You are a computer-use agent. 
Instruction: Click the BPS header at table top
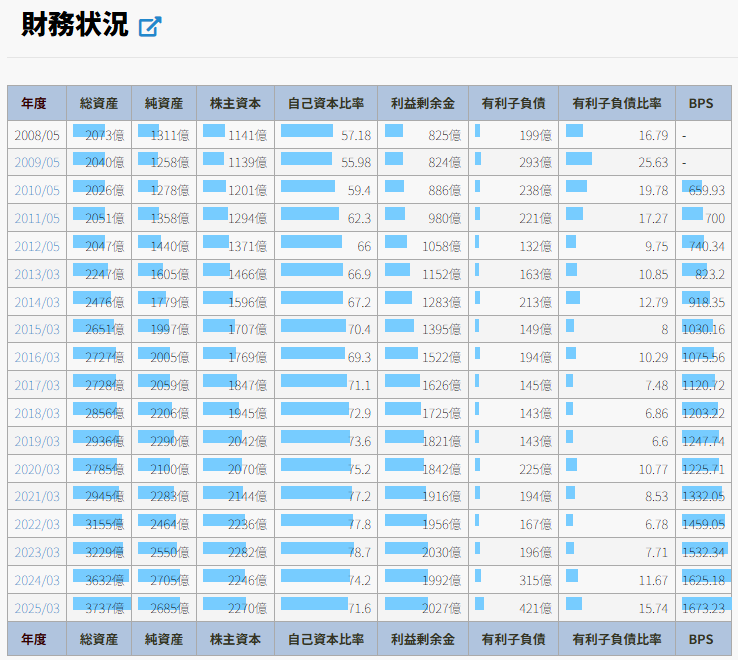[703, 103]
